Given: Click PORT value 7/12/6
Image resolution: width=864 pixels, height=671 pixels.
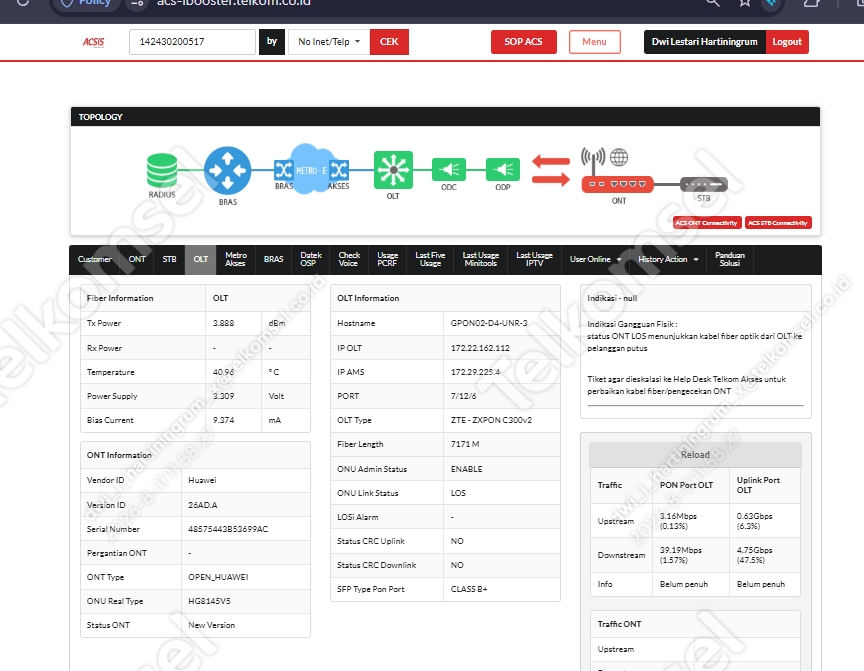Looking at the screenshot, I should point(463,396).
